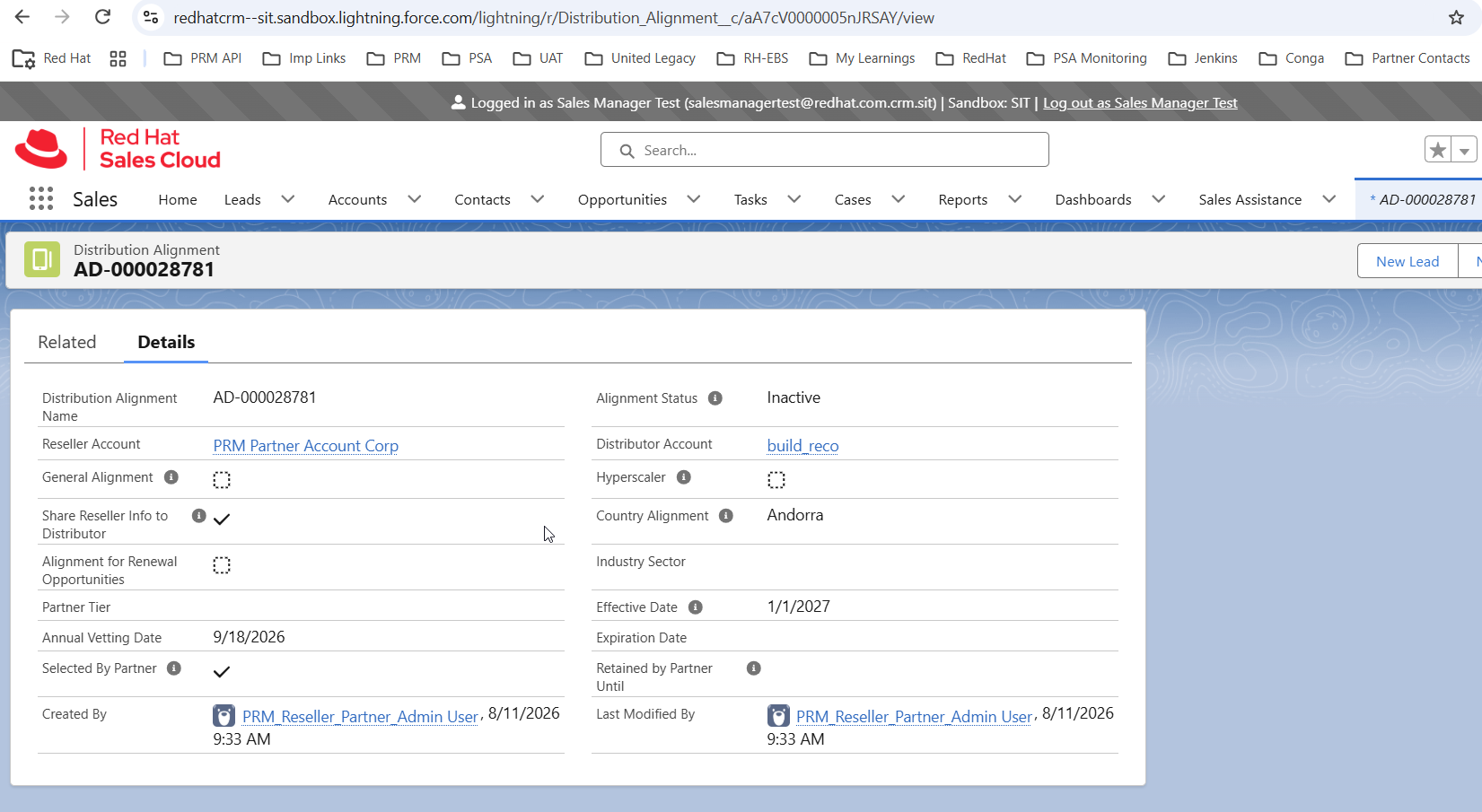Show info tooltip for Retained by Partner Until

[754, 668]
